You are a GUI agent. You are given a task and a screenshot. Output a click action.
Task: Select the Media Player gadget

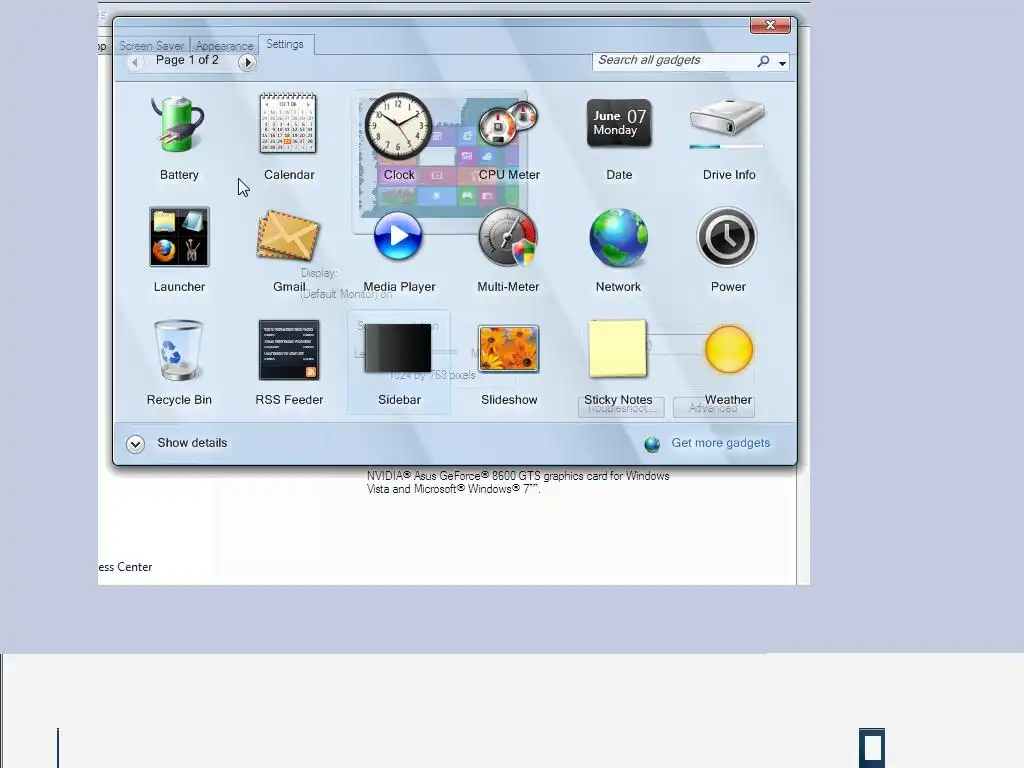[398, 236]
